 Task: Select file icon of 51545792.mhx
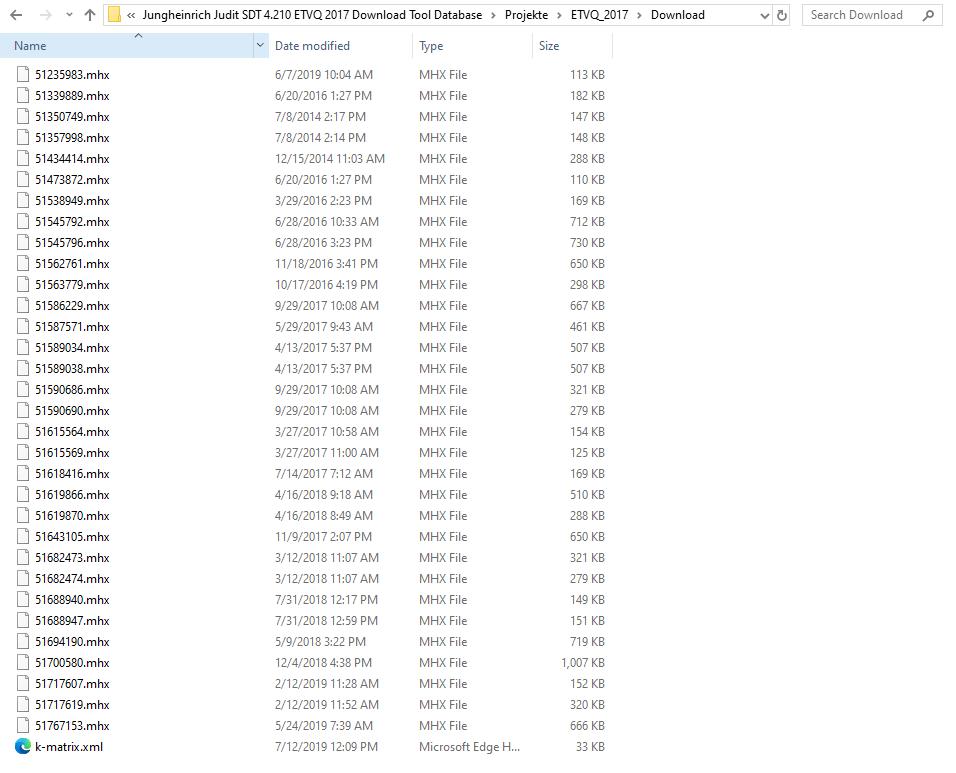[23, 221]
